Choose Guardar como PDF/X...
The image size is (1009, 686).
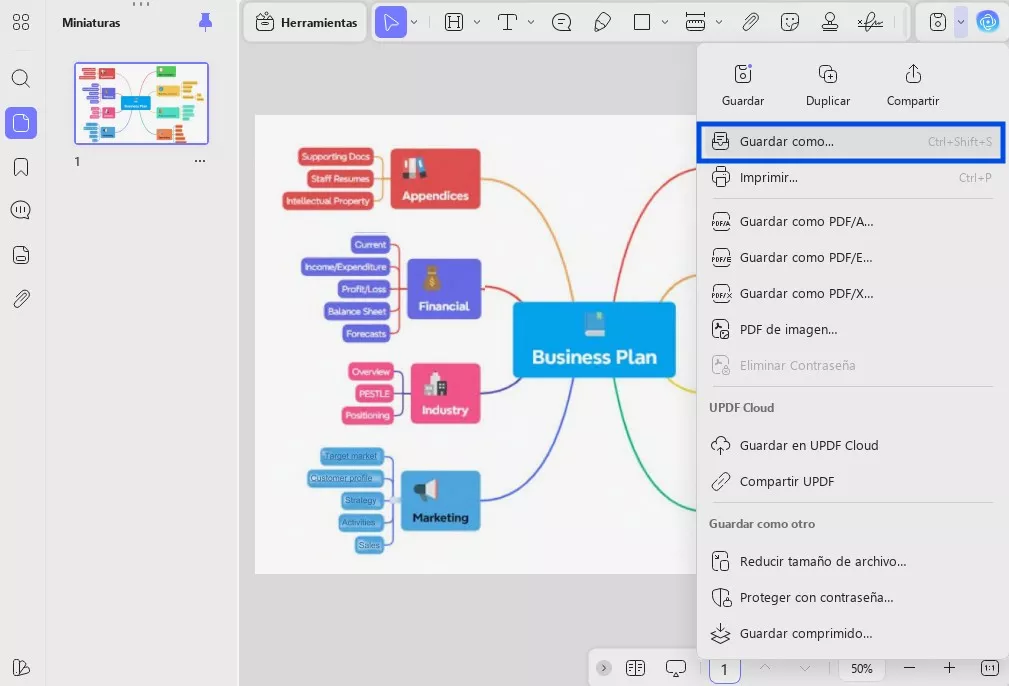tap(851, 293)
